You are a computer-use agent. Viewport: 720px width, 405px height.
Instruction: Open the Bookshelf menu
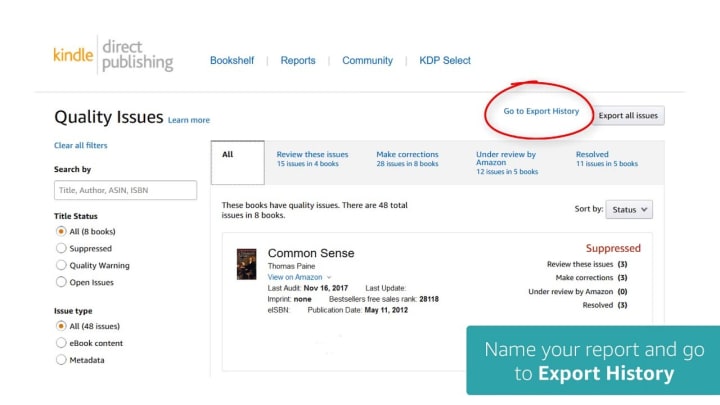click(x=232, y=60)
